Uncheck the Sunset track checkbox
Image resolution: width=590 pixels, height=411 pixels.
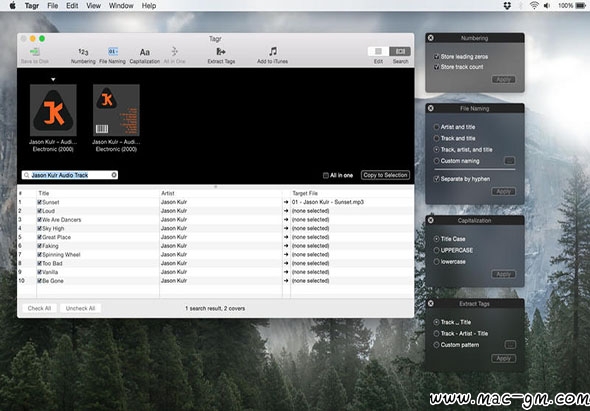coord(40,202)
